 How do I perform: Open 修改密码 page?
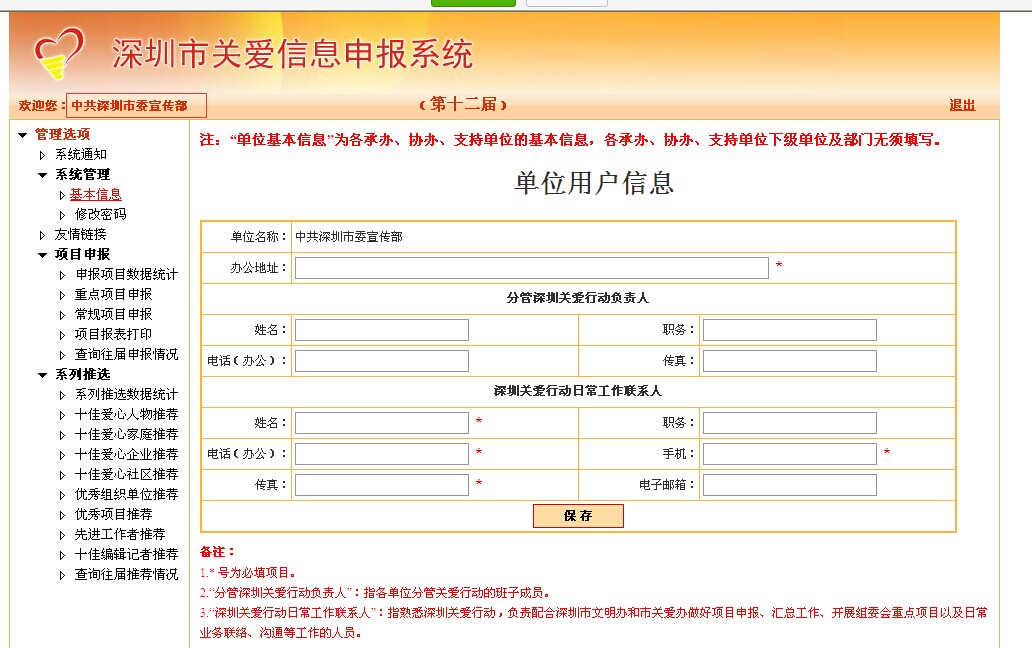(100, 214)
